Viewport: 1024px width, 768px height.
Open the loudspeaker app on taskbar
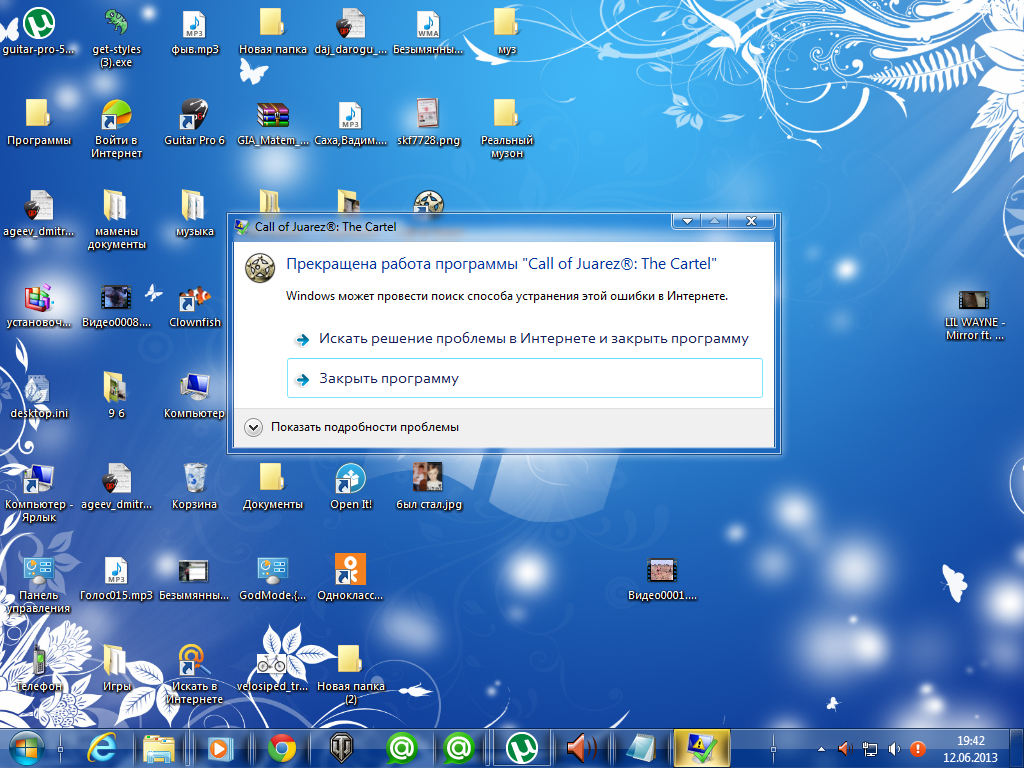click(581, 748)
